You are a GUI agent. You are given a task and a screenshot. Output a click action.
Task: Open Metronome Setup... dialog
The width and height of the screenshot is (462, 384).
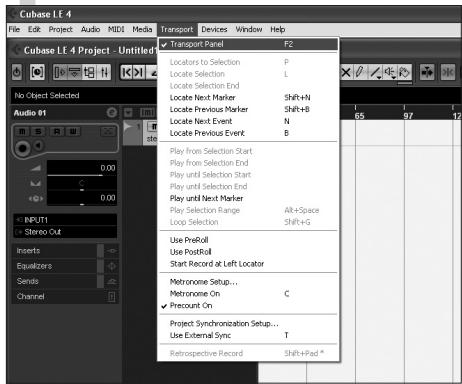[248, 282]
